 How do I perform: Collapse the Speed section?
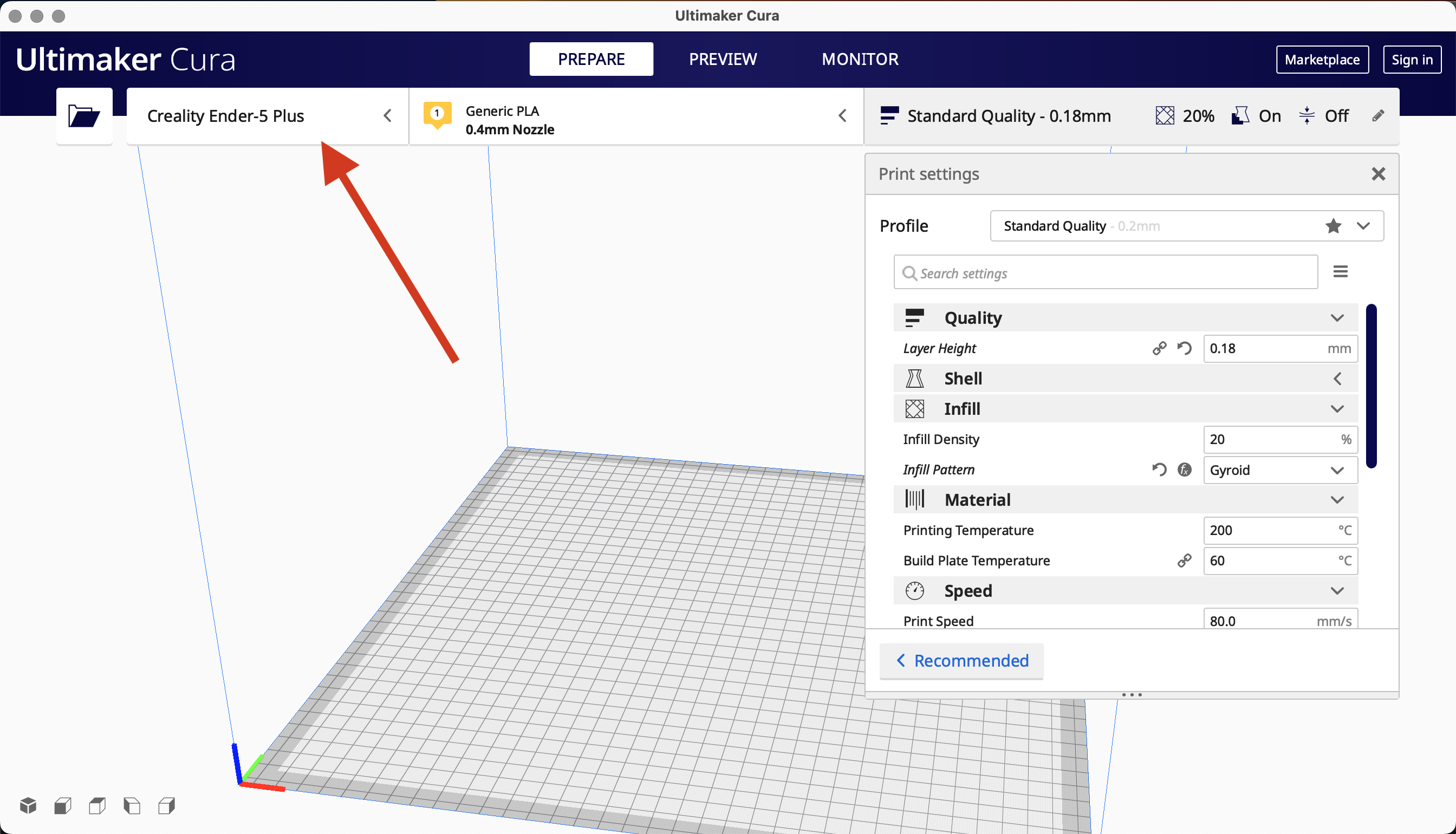click(1337, 590)
